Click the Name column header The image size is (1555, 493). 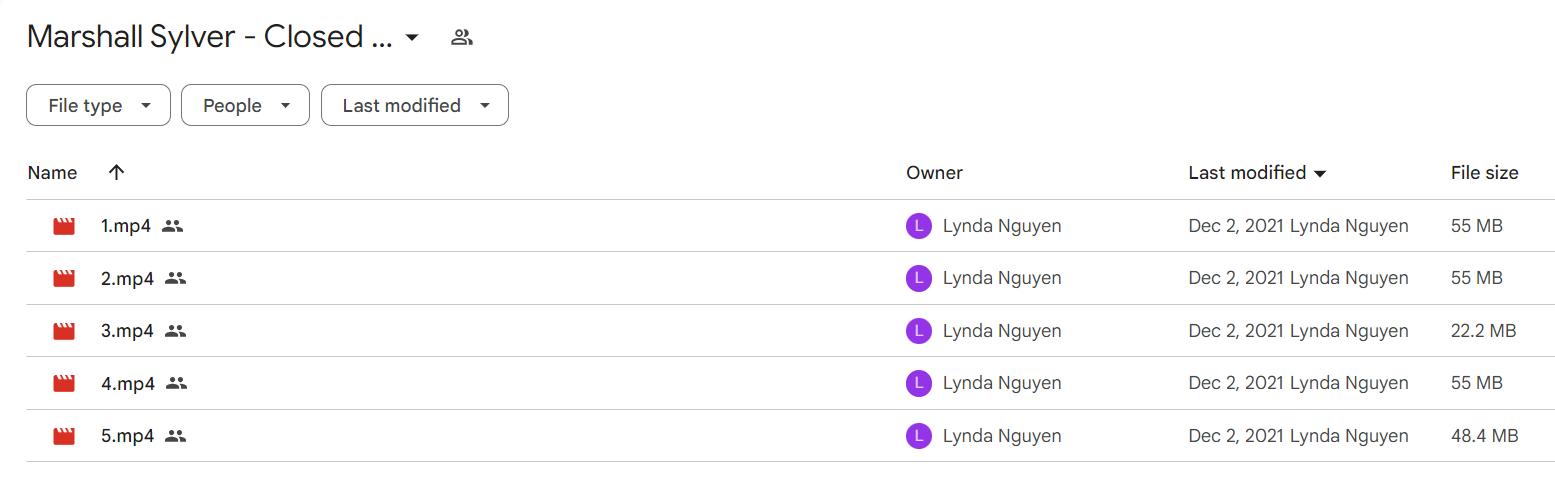point(52,172)
